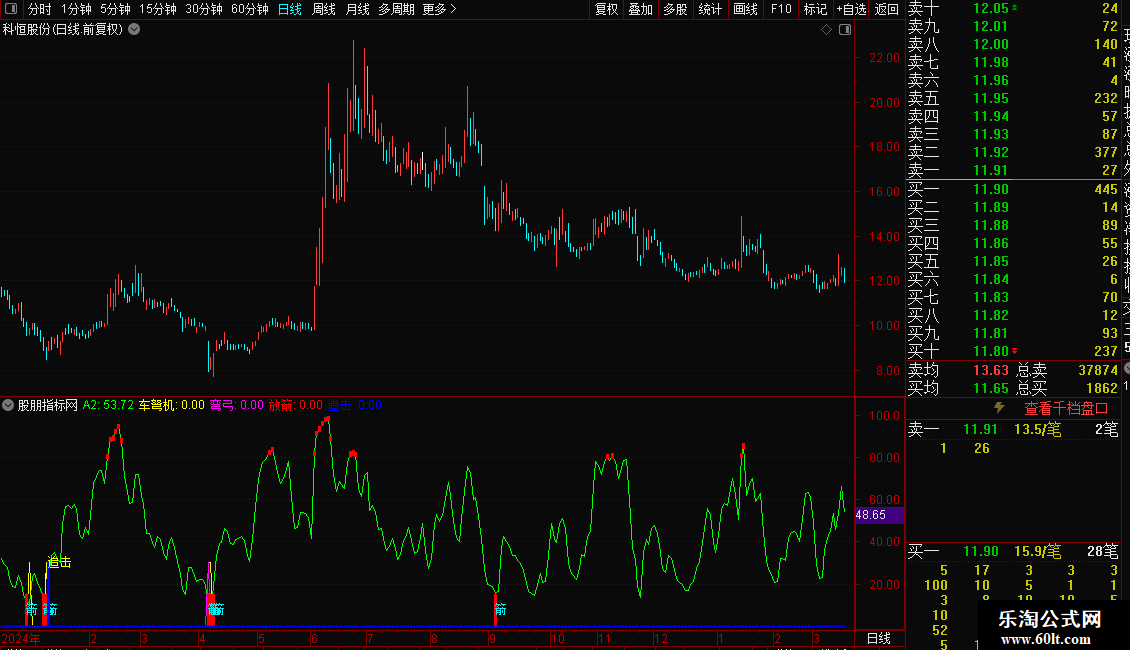Select the 1分钟 period
Screen dimensions: 1130x650
(76, 9)
